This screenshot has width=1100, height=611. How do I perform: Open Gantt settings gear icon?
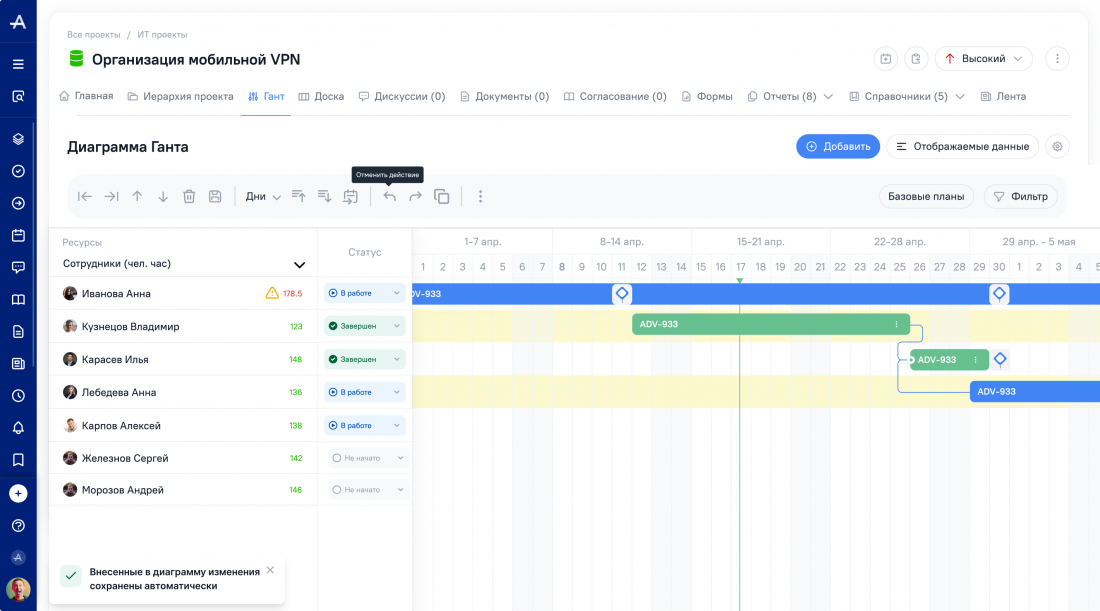(x=1057, y=146)
